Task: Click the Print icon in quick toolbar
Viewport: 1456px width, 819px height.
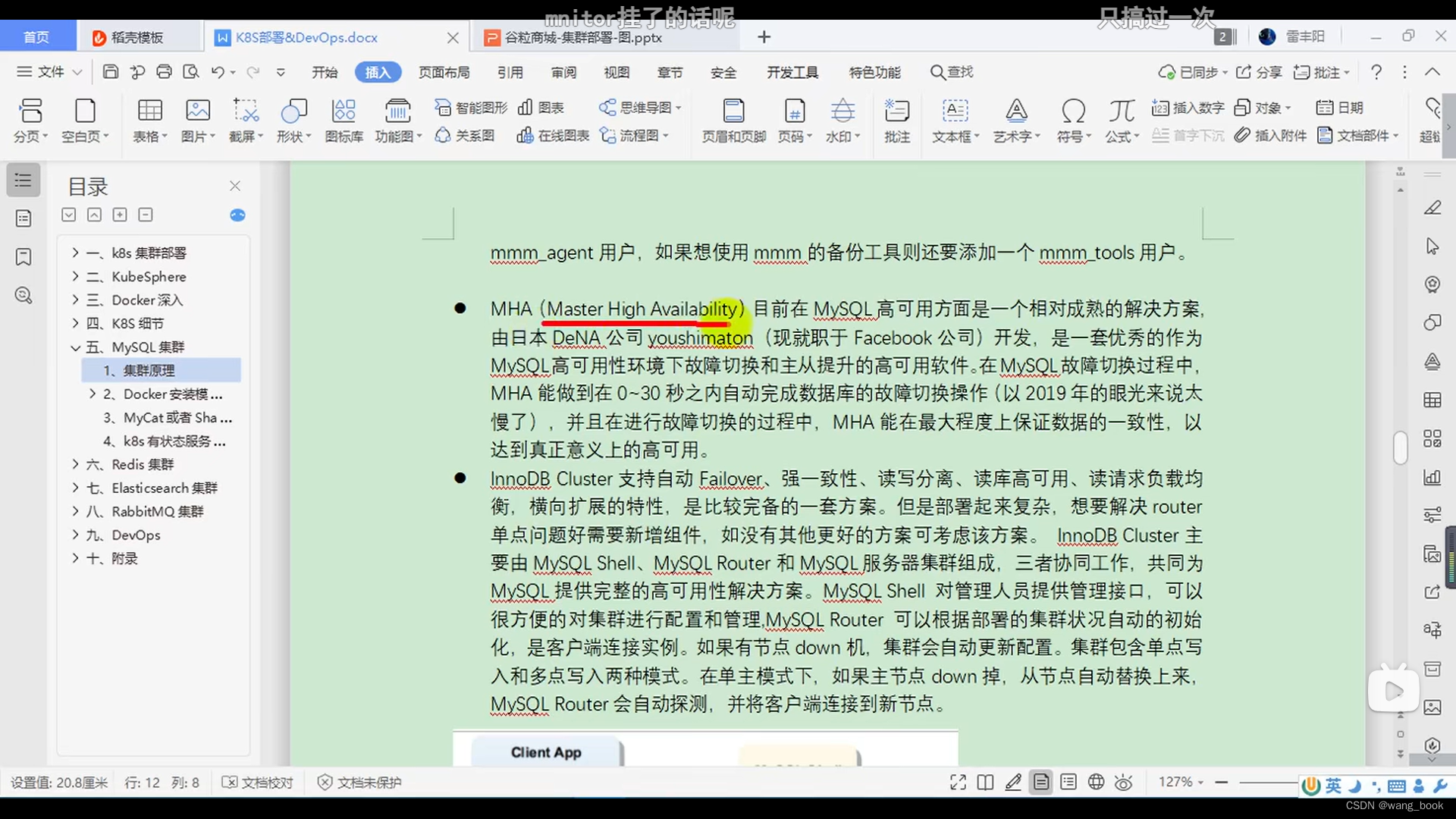Action: (x=164, y=71)
